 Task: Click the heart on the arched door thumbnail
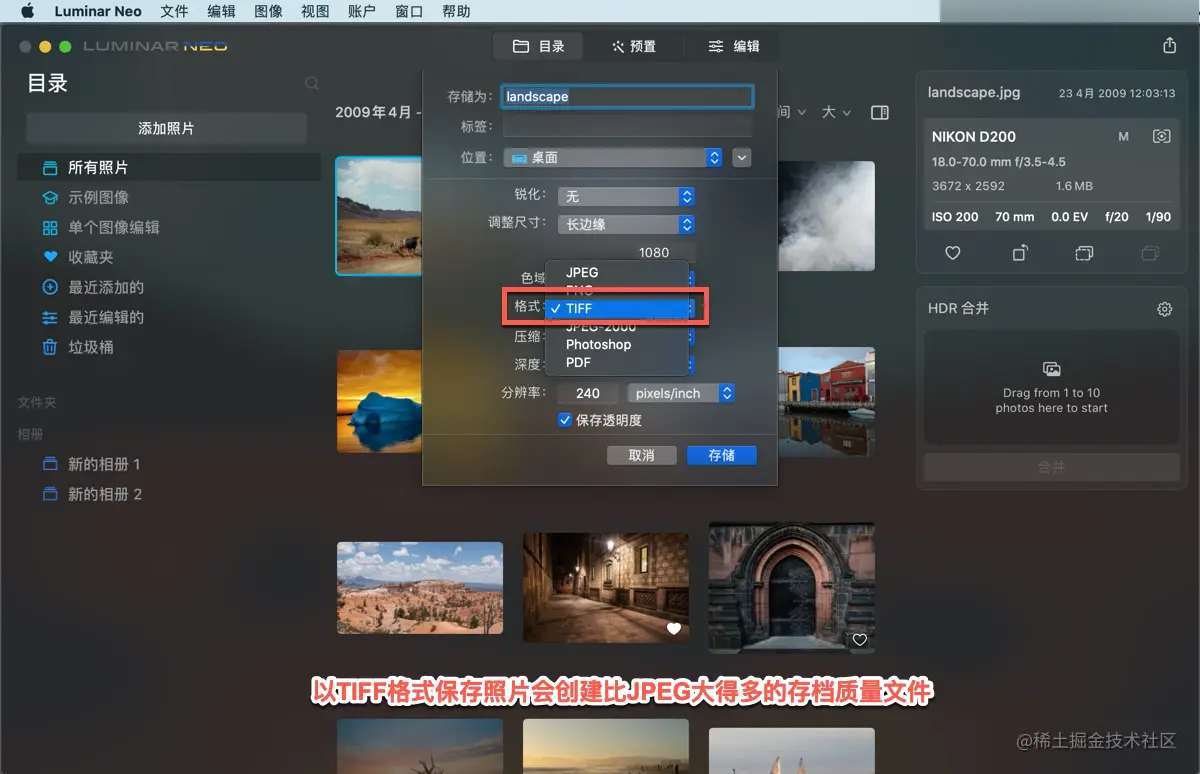859,640
